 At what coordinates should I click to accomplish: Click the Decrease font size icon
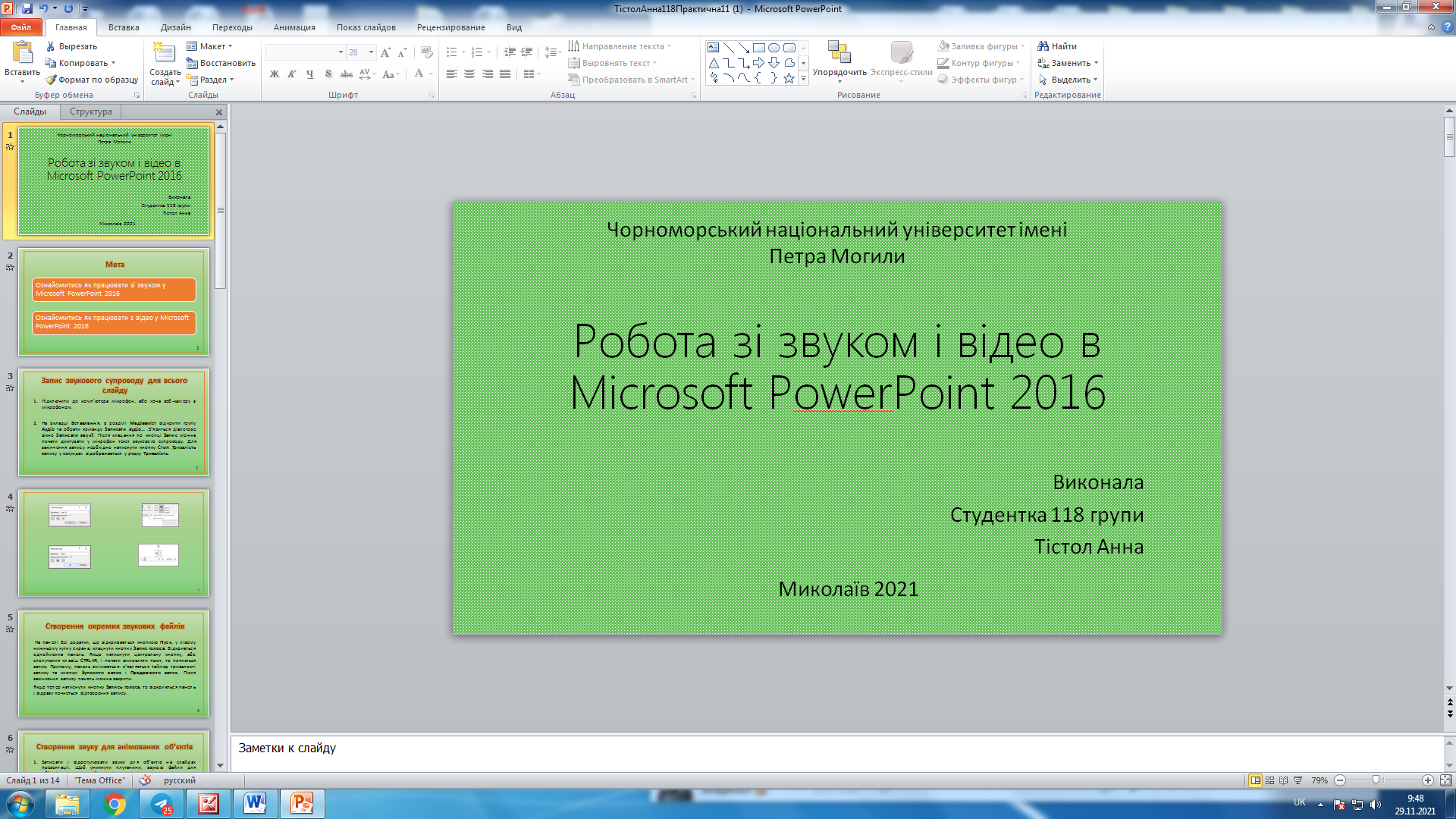coord(403,52)
